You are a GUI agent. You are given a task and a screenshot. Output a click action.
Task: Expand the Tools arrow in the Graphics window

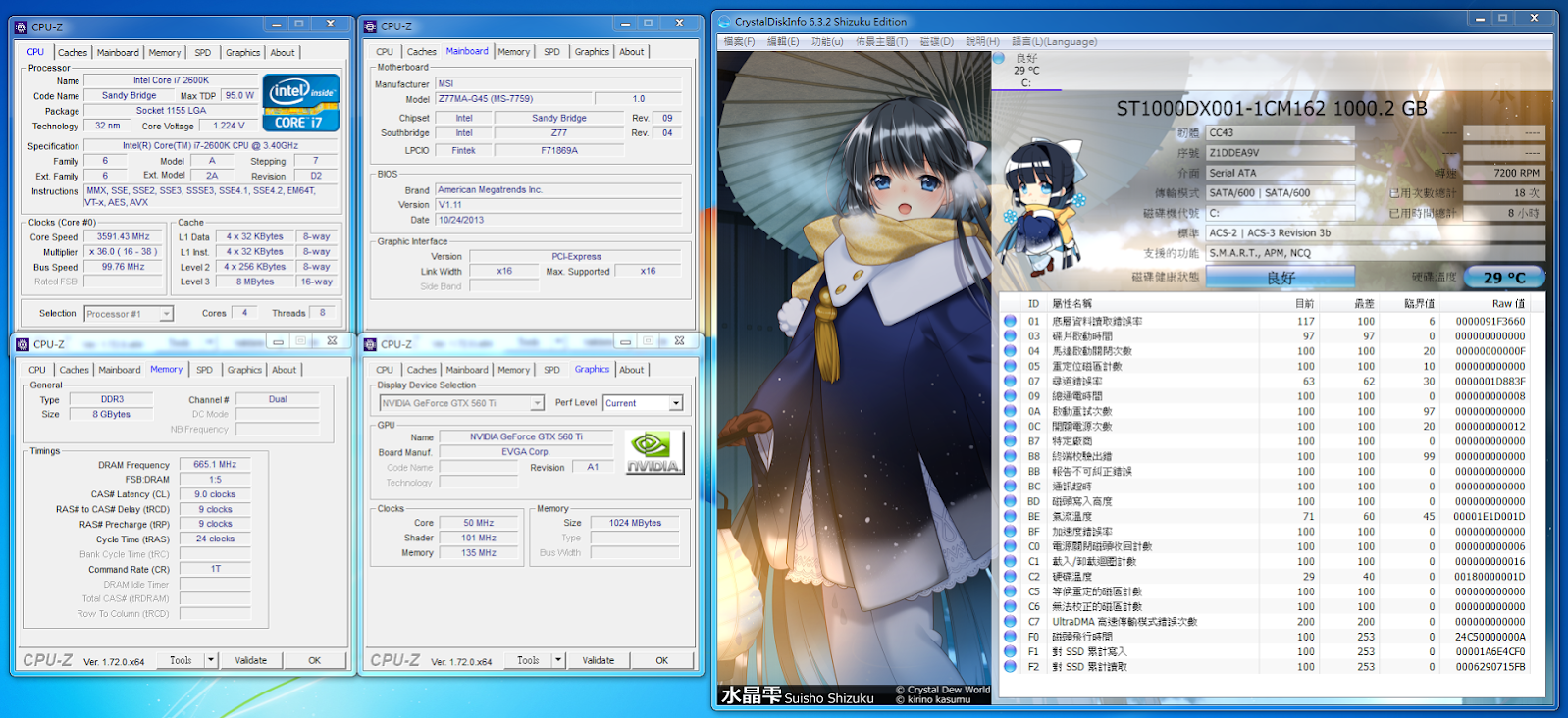coord(558,660)
